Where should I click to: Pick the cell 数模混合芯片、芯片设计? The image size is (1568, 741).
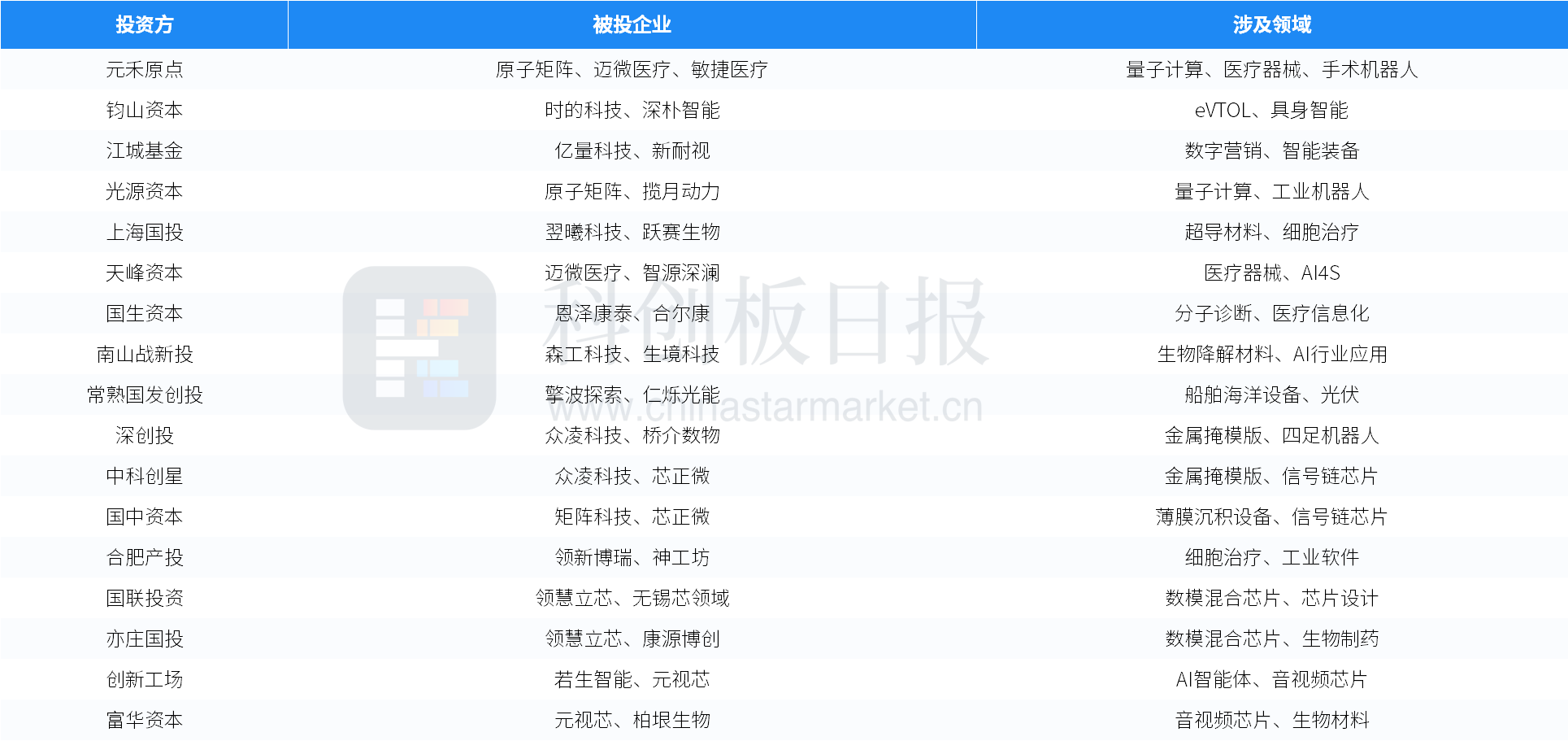coord(1272,598)
